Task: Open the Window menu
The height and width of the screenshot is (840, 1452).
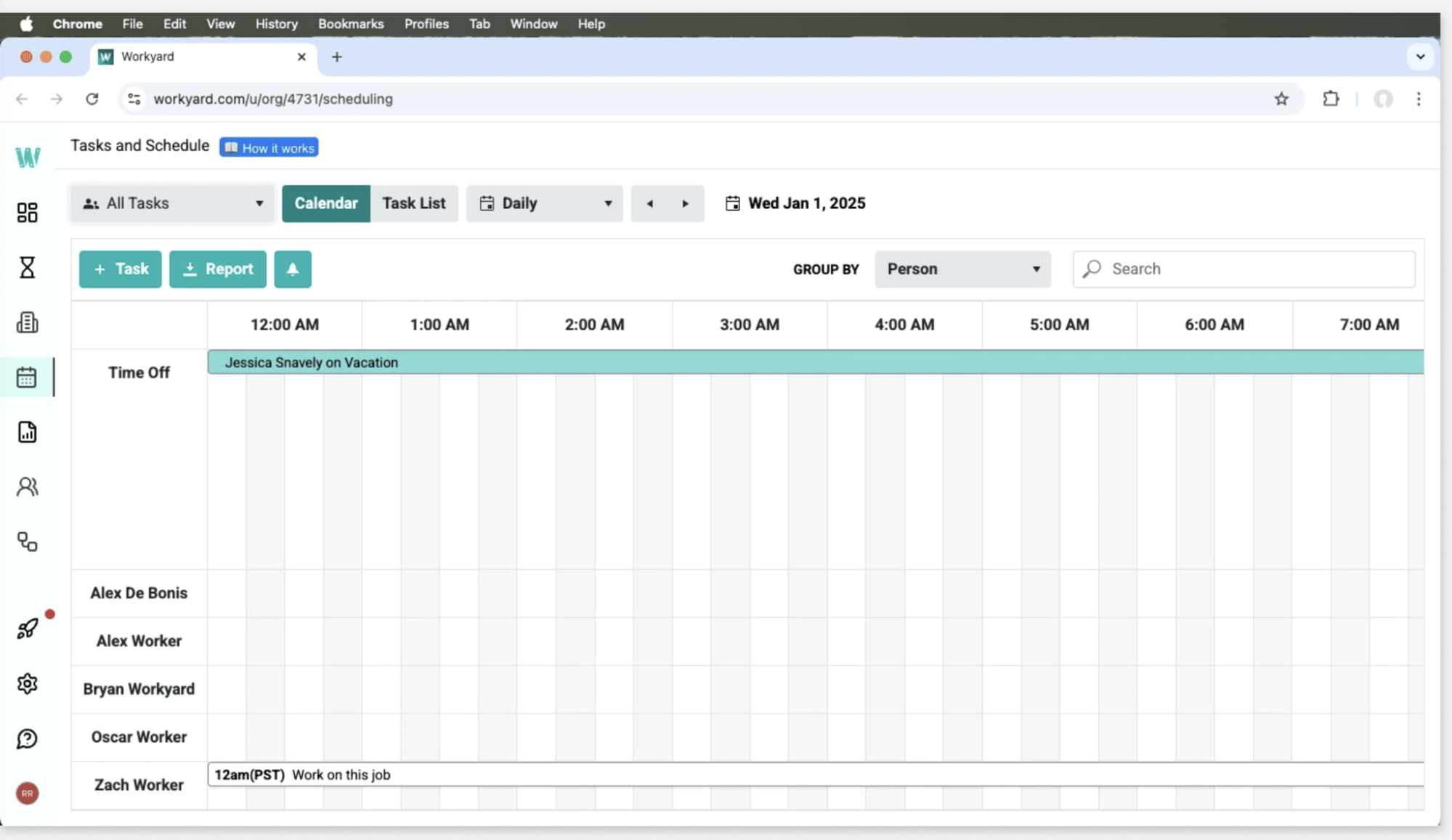Action: pos(533,24)
